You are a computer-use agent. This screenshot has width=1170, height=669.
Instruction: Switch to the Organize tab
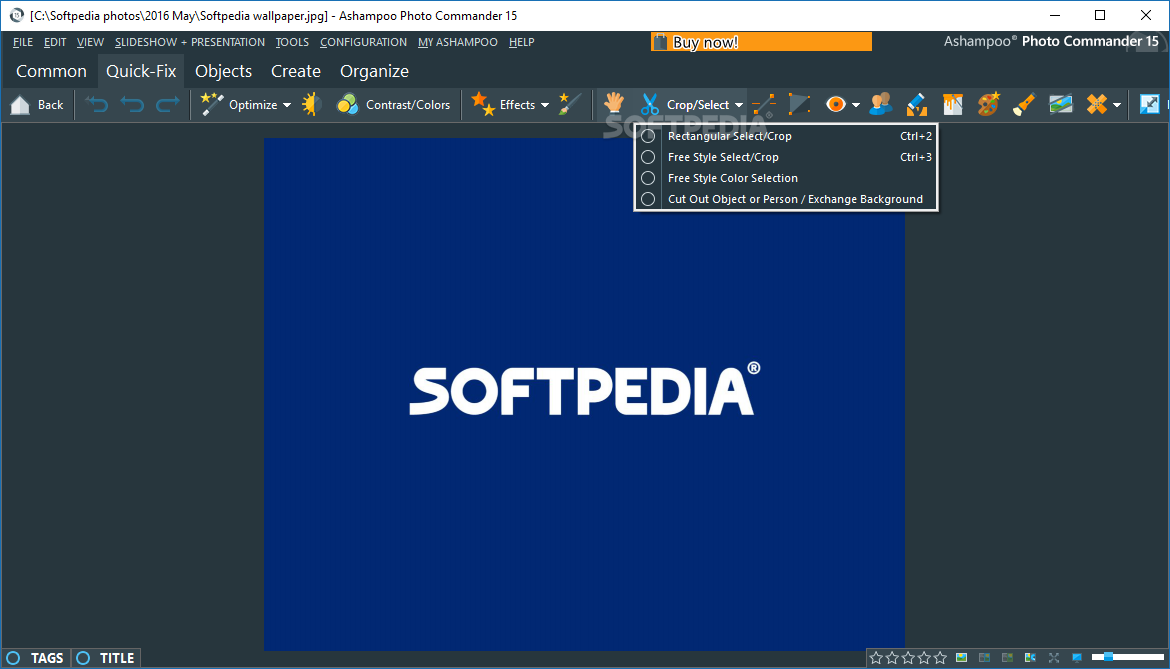tap(374, 71)
